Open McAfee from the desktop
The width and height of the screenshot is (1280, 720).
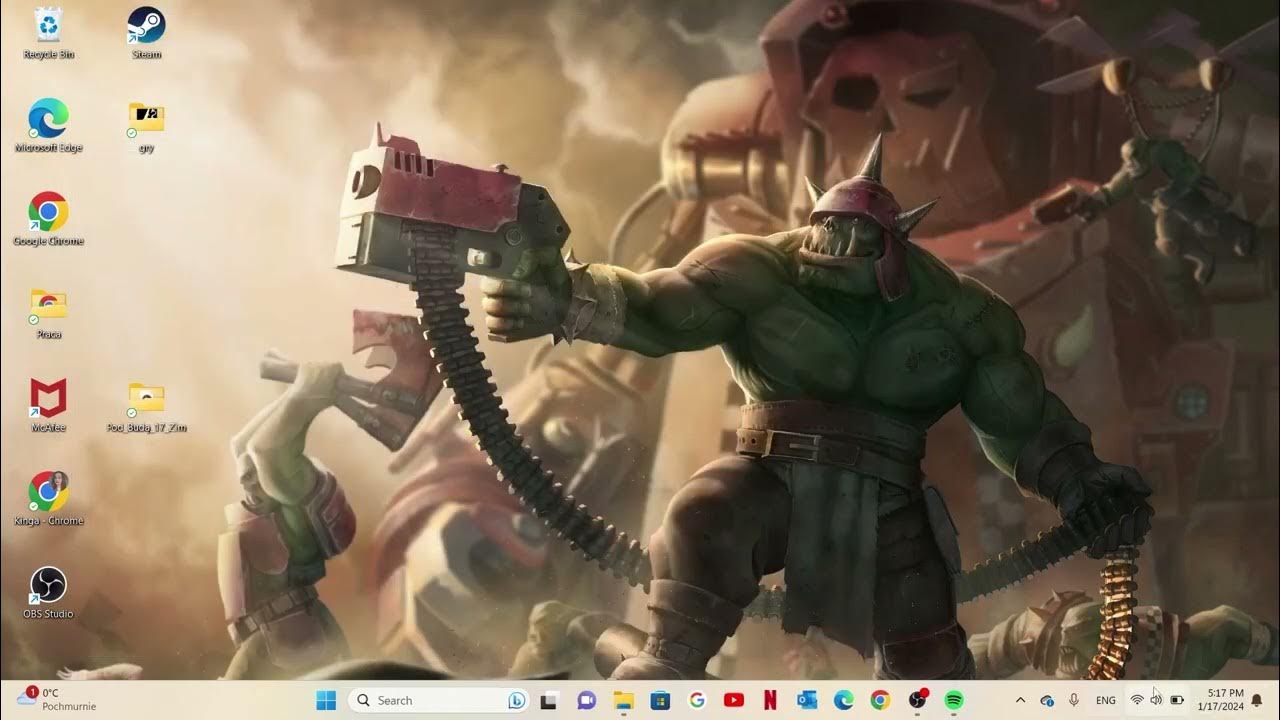[x=48, y=398]
